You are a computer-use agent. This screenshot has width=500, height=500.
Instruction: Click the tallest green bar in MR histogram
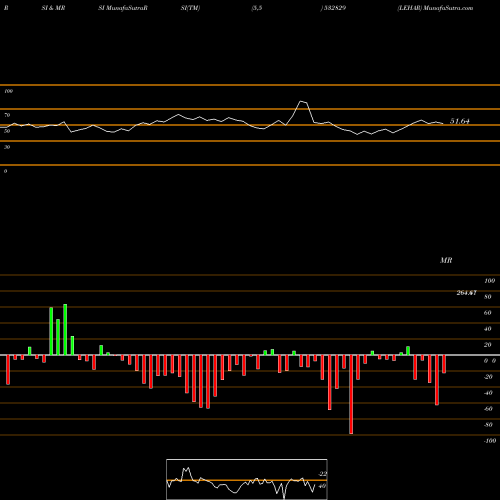(65, 329)
